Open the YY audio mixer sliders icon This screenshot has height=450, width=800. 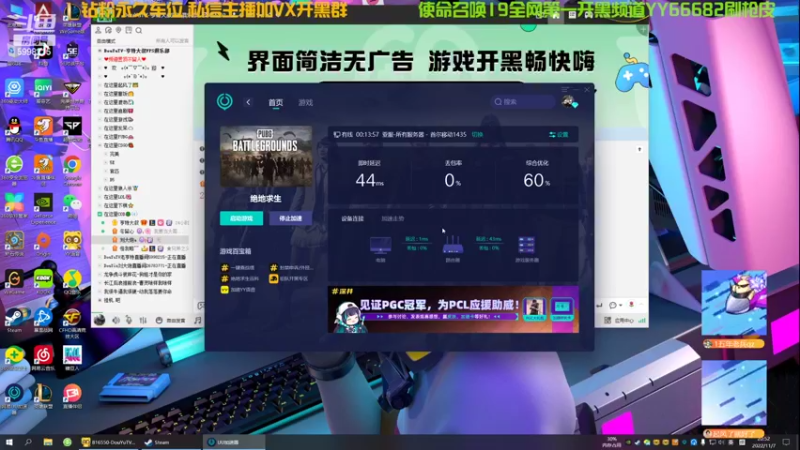(143, 320)
